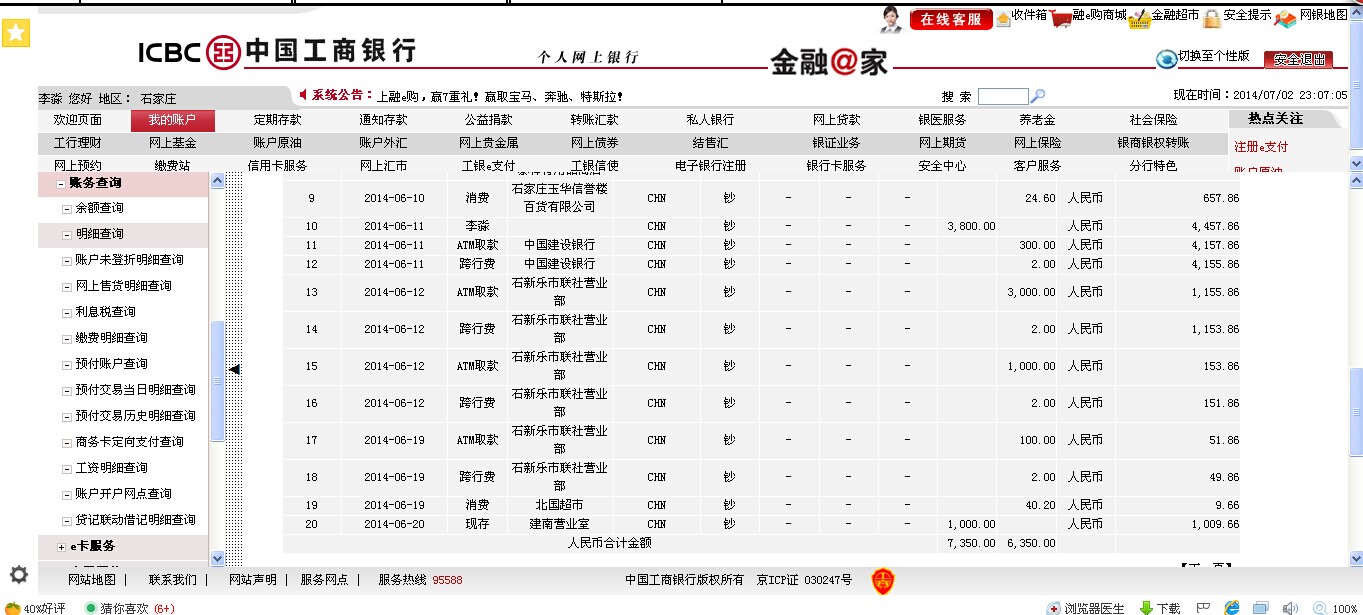Open 网上售货明细查询
The width and height of the screenshot is (1363, 615).
coord(124,286)
